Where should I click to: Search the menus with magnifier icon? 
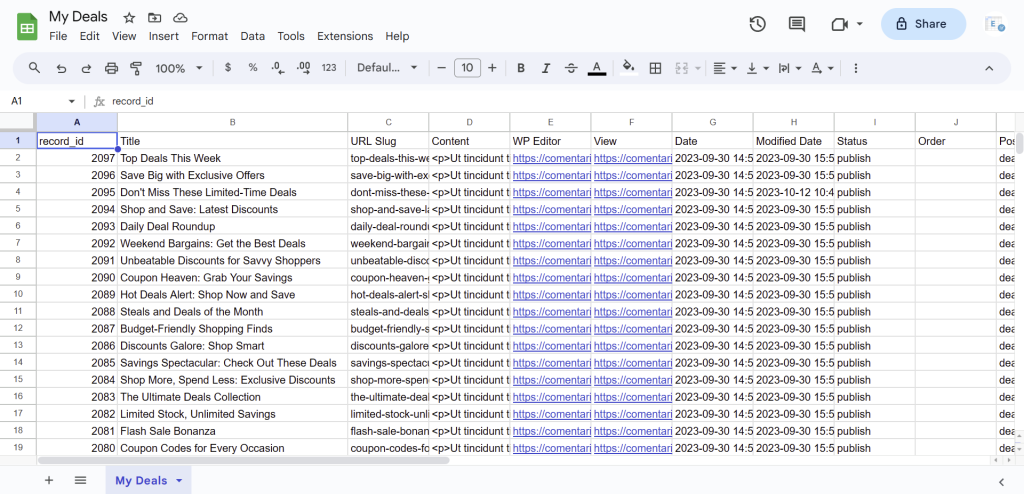pos(35,68)
